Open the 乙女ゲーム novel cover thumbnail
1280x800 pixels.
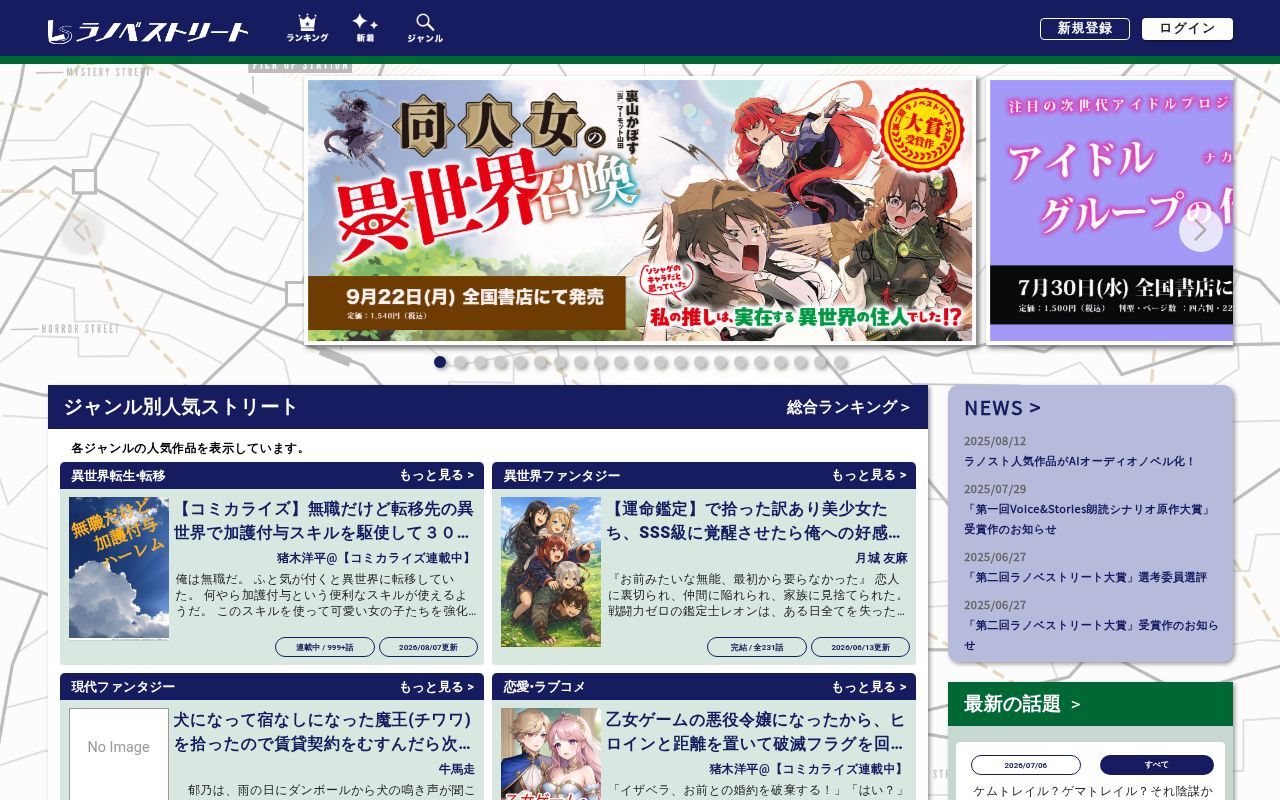[551, 754]
